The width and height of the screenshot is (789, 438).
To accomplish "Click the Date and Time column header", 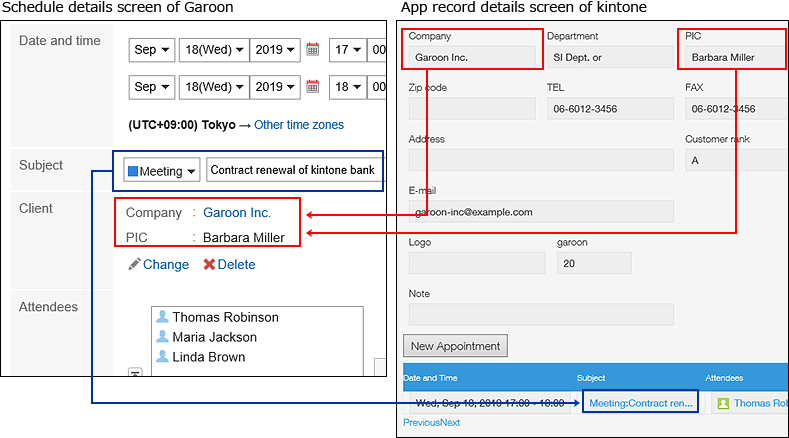I will coord(430,378).
